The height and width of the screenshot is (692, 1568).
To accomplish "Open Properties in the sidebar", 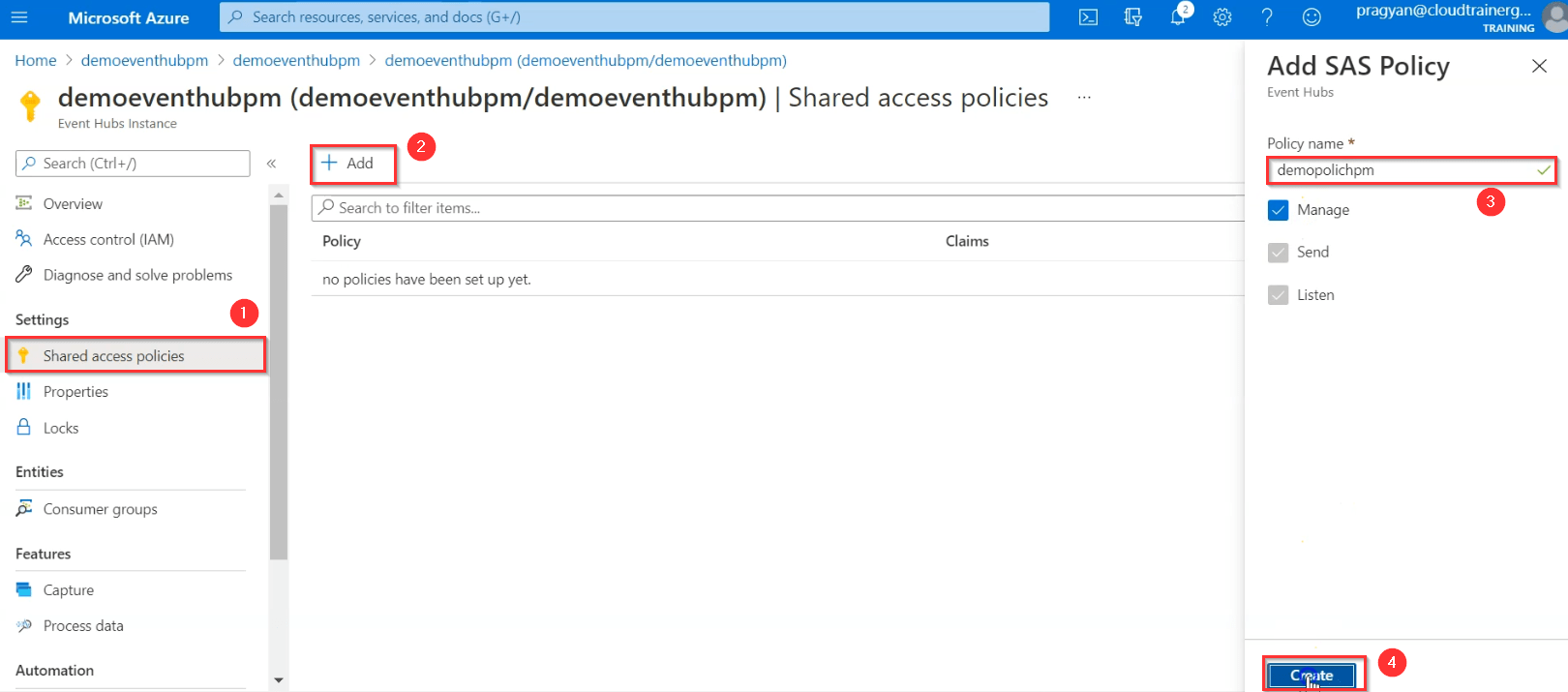I will 75,391.
